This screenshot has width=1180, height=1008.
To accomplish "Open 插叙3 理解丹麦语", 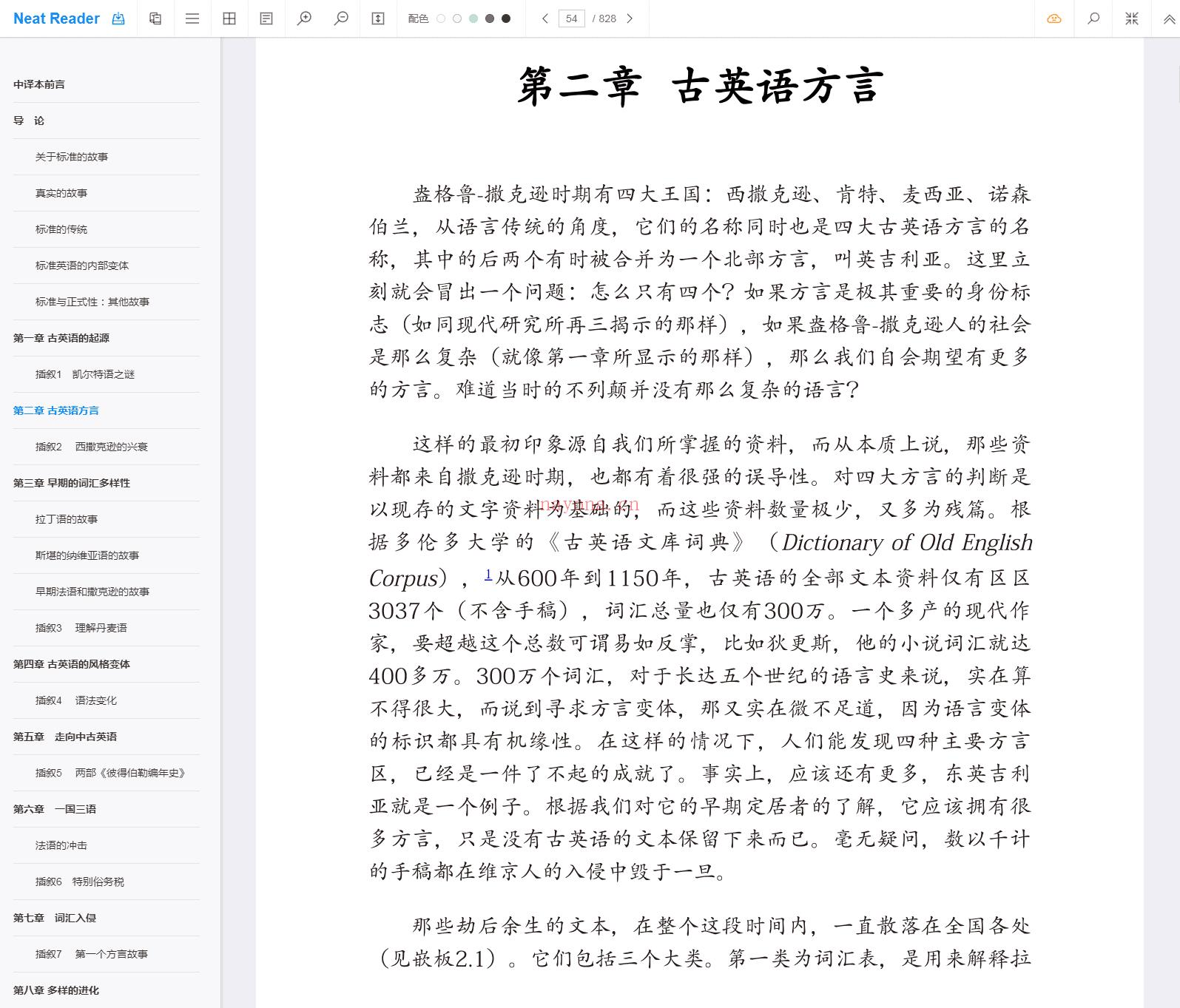I will (x=81, y=628).
